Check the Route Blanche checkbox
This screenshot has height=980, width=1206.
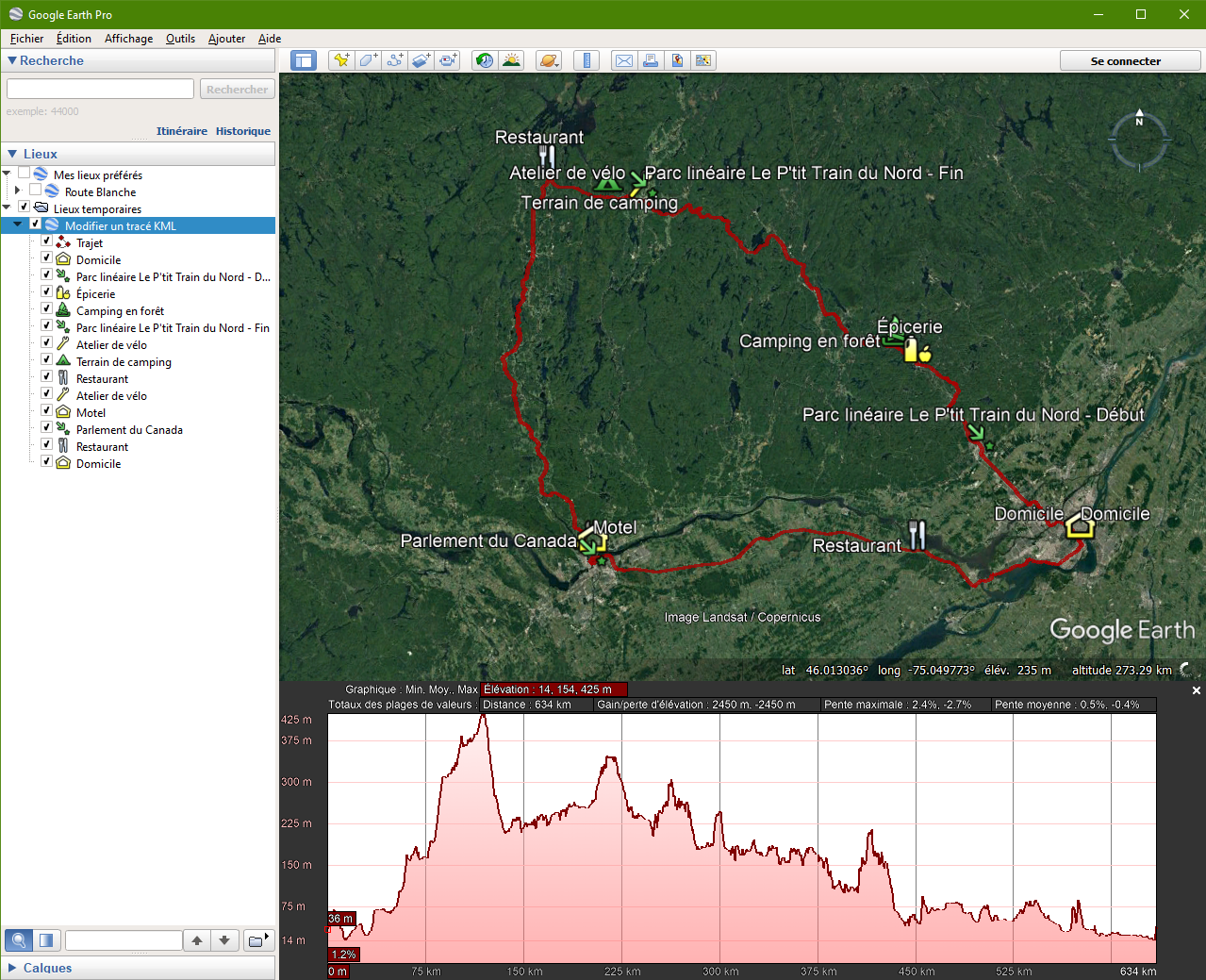click(x=35, y=191)
